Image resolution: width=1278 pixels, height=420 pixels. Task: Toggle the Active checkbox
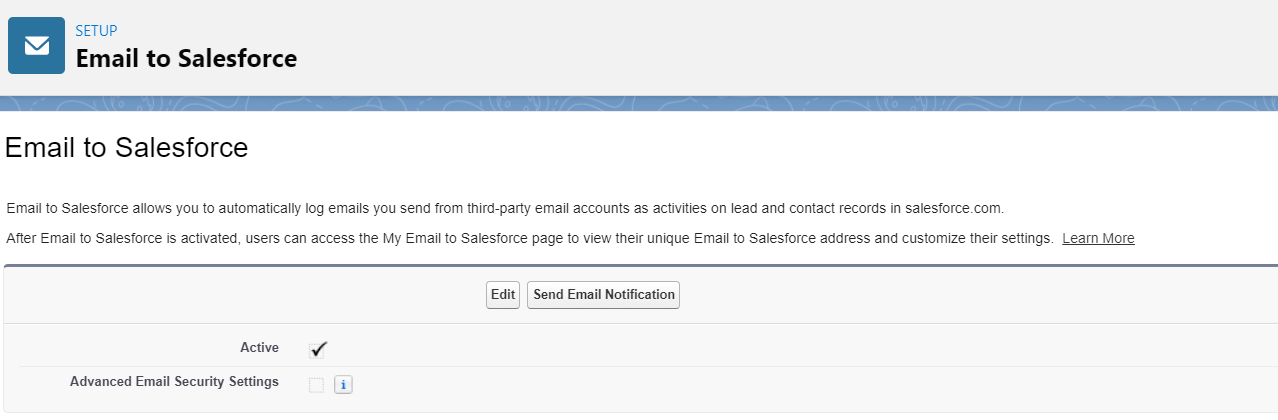tap(318, 349)
